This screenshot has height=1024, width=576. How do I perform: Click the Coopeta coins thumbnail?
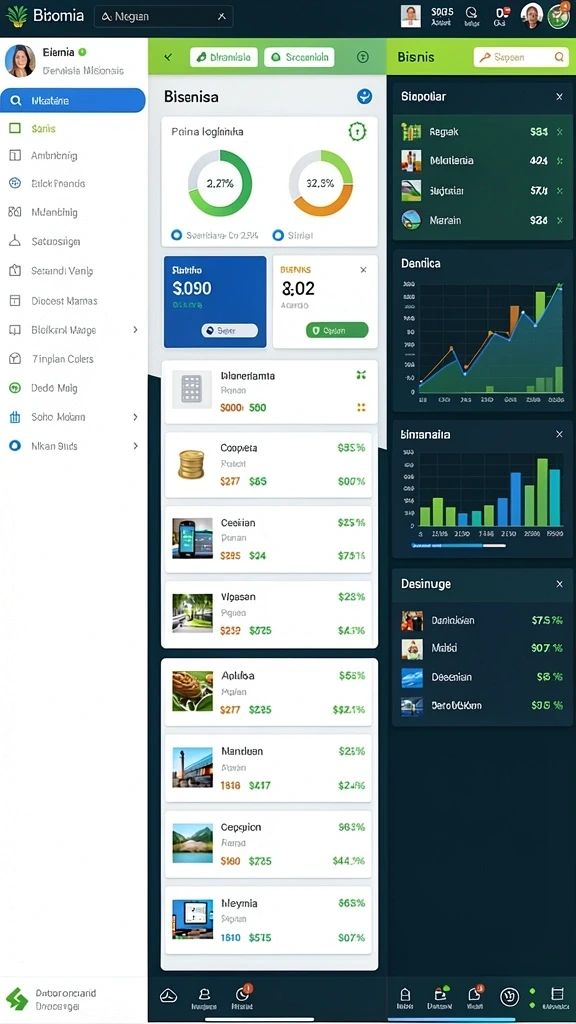(x=191, y=464)
